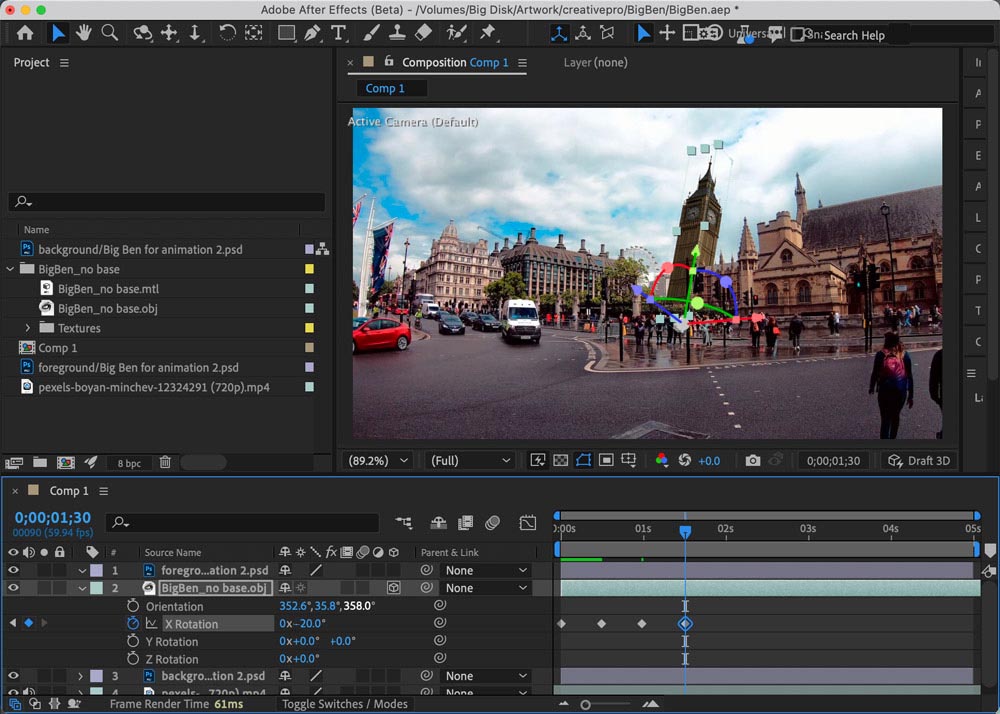The height and width of the screenshot is (714, 1000).
Task: Expand the Textures folder
Action: (x=28, y=328)
